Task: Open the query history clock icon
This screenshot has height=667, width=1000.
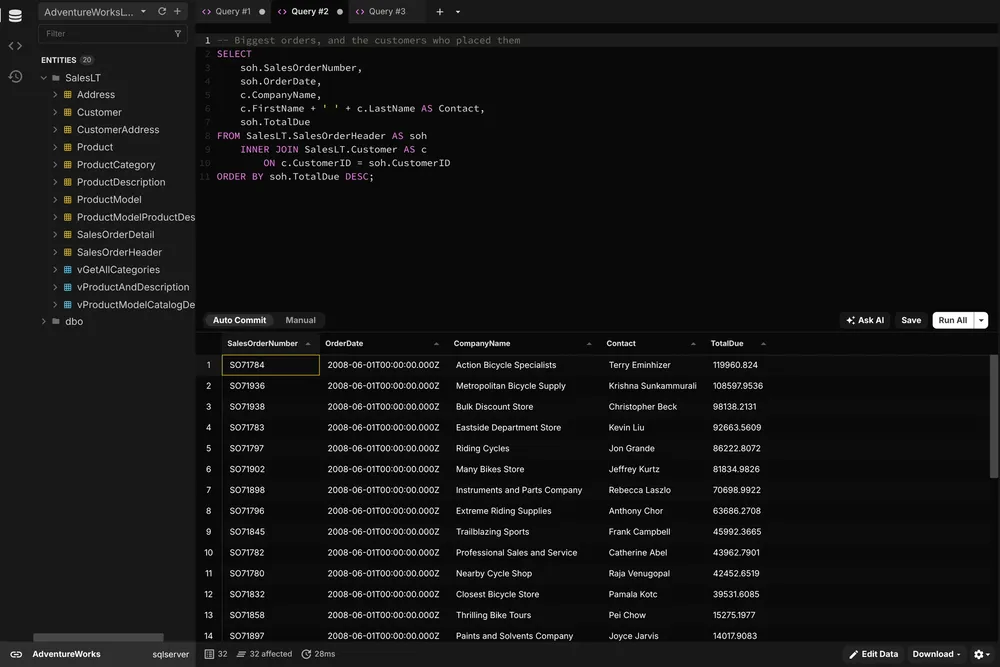Action: [15, 77]
